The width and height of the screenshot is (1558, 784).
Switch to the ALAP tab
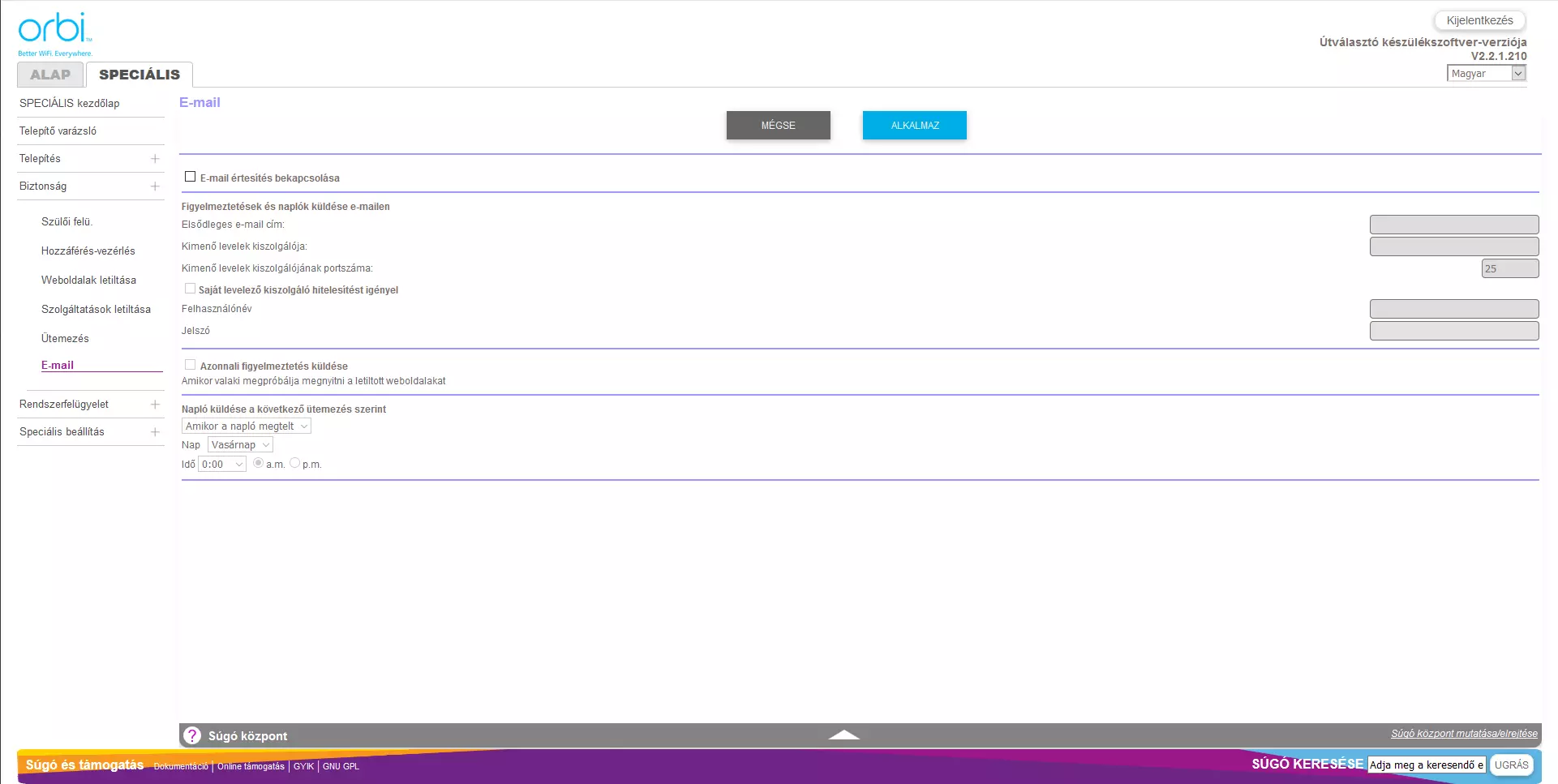(x=50, y=75)
